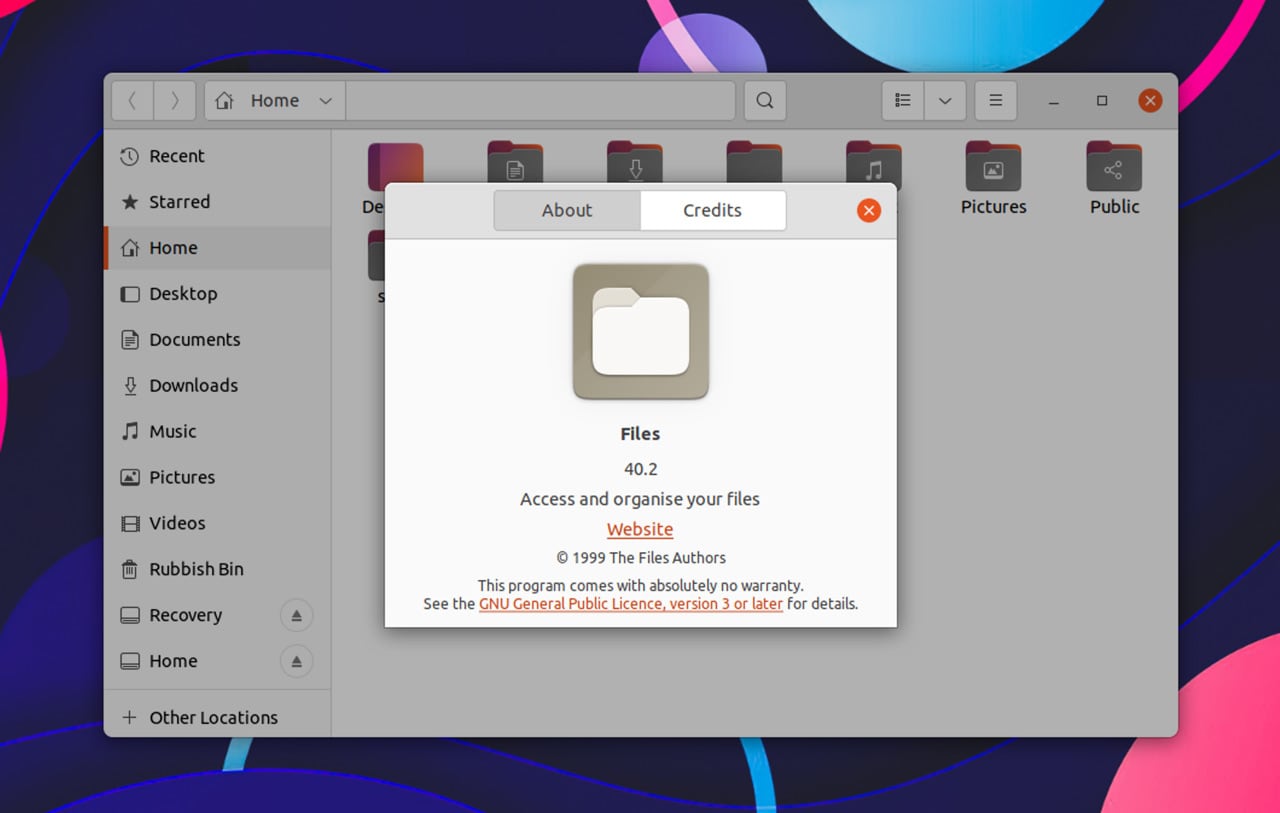Open Rubbish Bin in the sidebar
The width and height of the screenshot is (1280, 813).
point(217,570)
